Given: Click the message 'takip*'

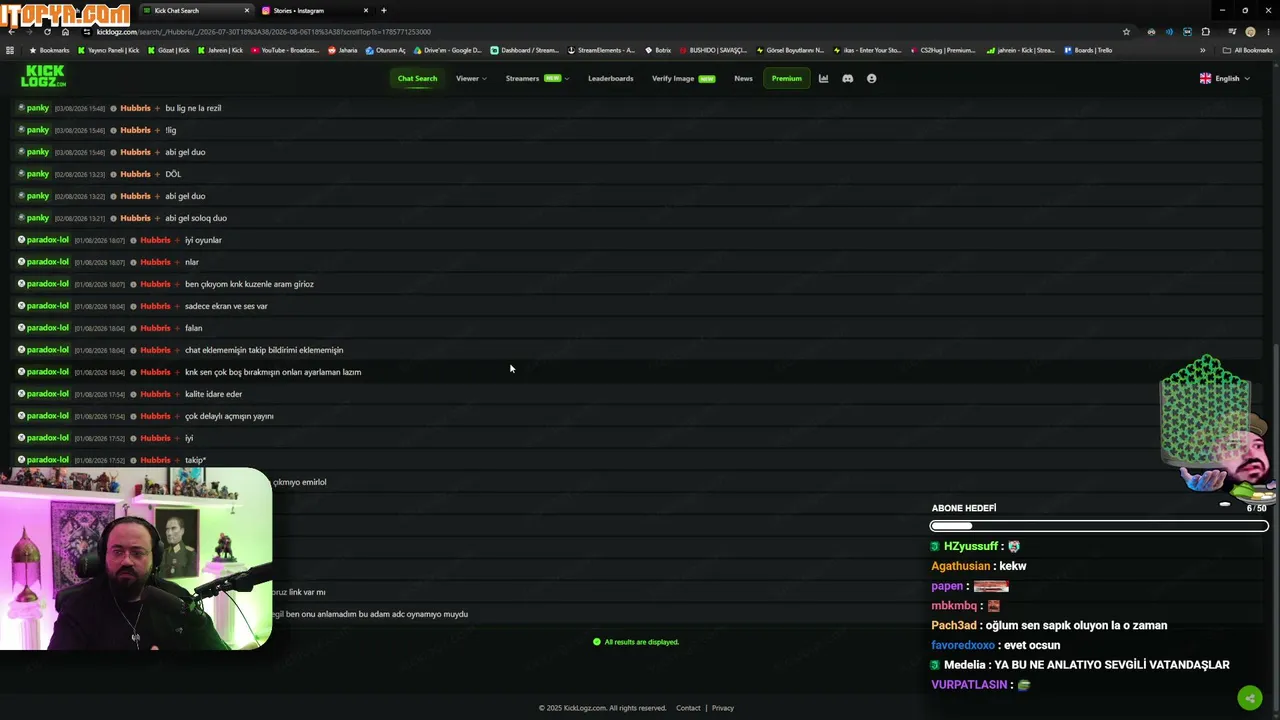Looking at the screenshot, I should point(195,460).
